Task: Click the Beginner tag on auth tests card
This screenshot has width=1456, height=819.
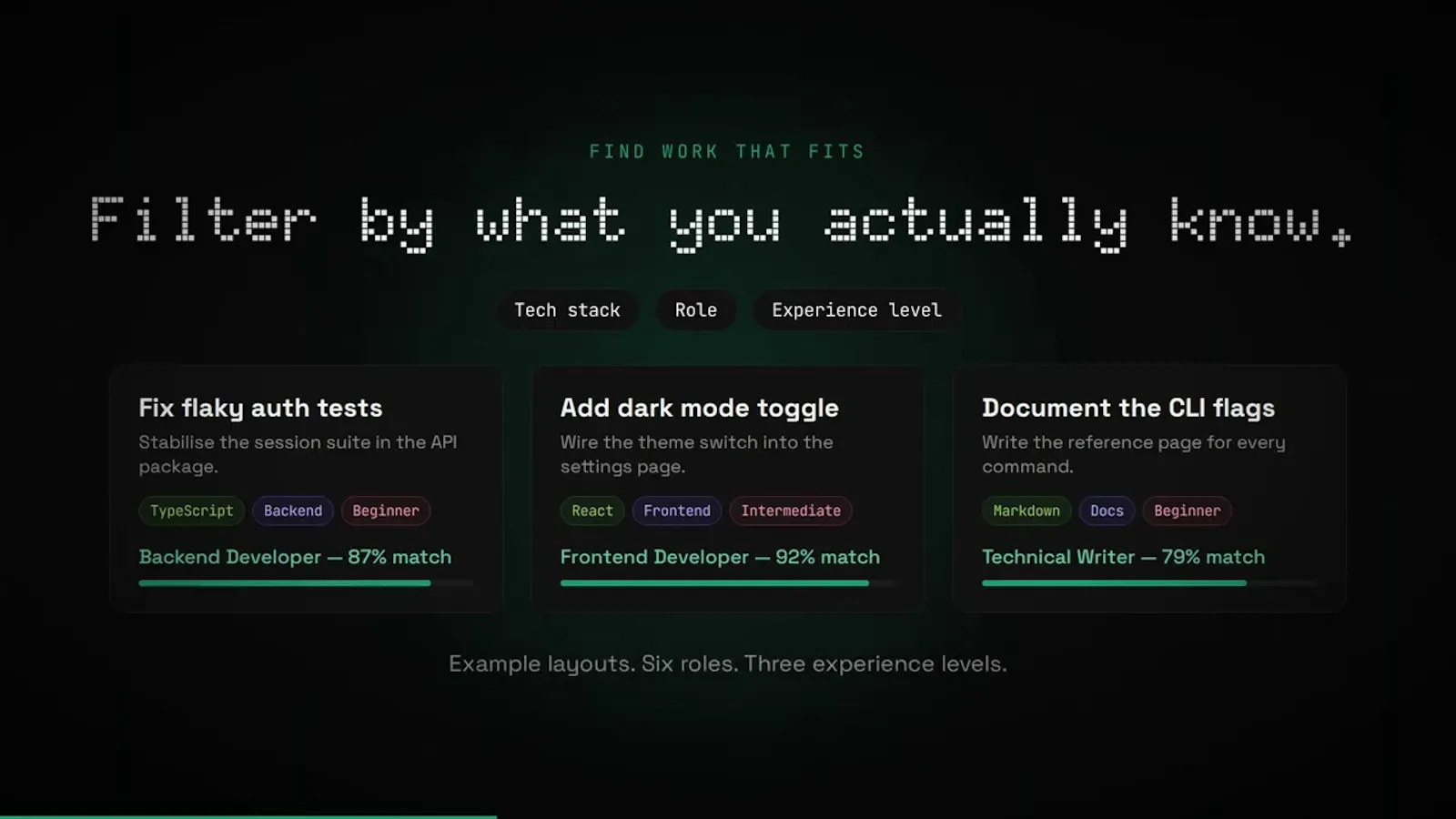Action: point(386,511)
